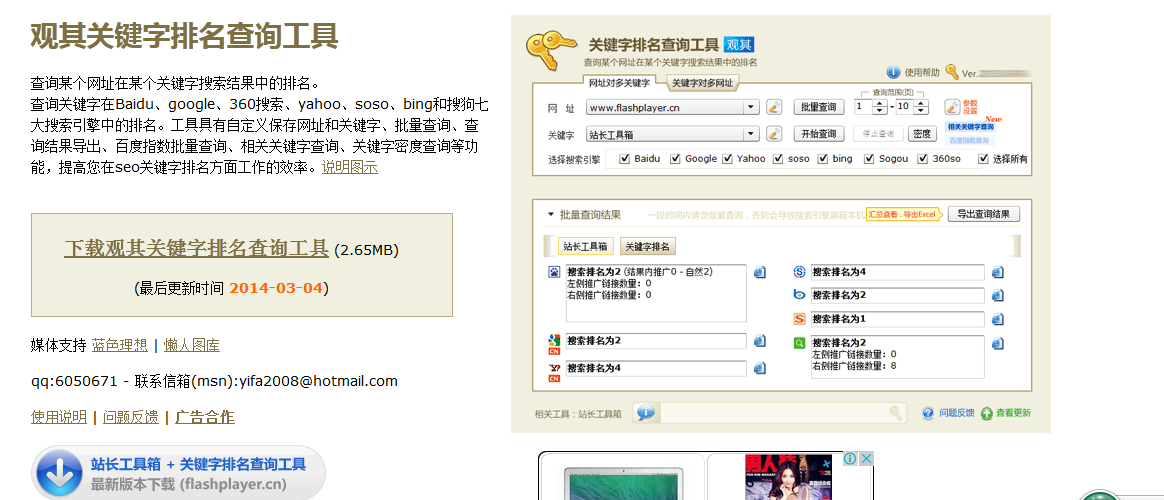Toggle the soso checkbox
The image size is (1164, 500).
point(778,159)
